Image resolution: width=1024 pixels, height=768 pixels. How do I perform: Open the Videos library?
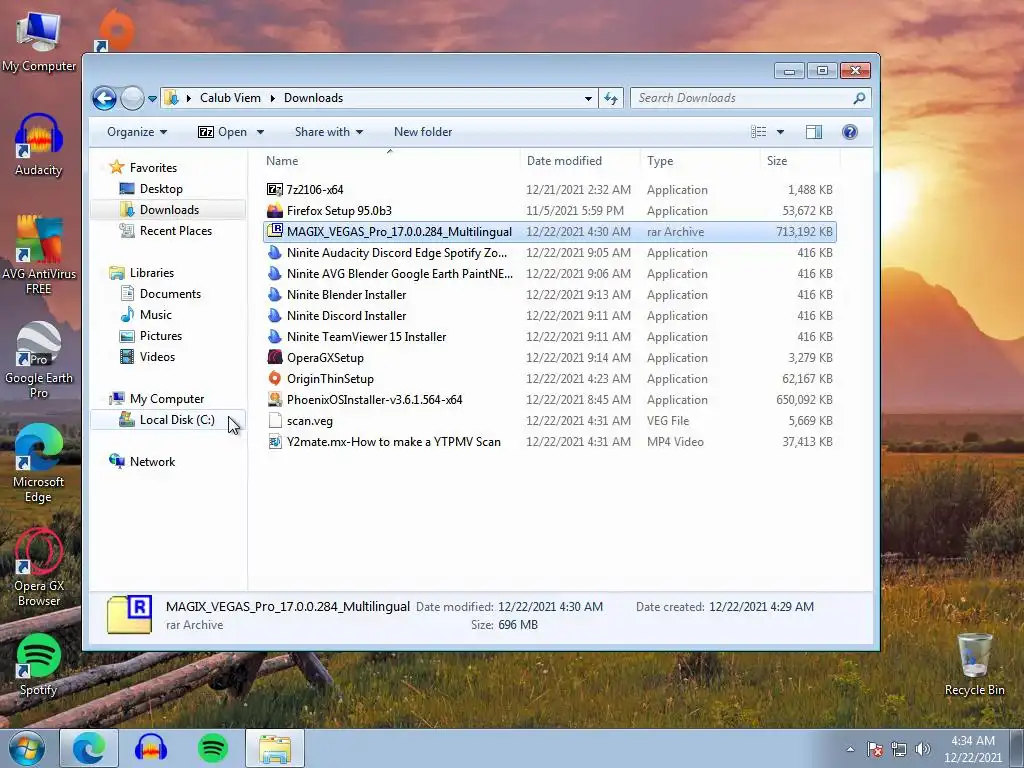157,357
